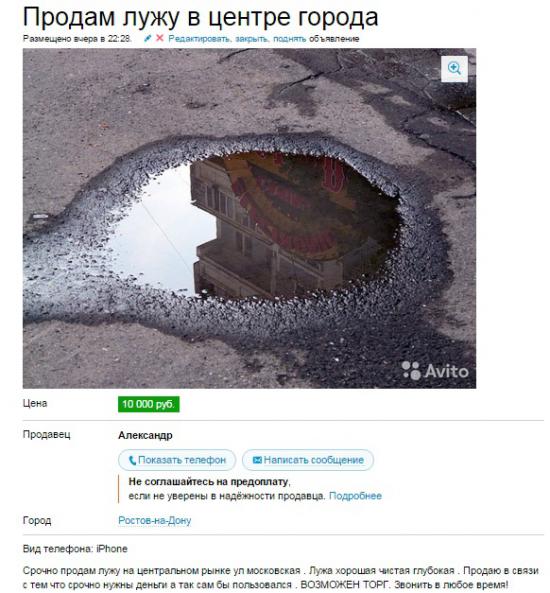
Task: Open the puddle photo in full view
Action: pos(249,218)
